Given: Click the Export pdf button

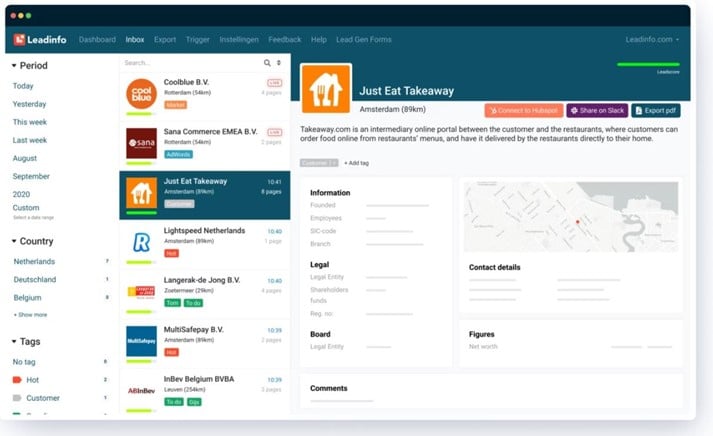Looking at the screenshot, I should click(656, 110).
